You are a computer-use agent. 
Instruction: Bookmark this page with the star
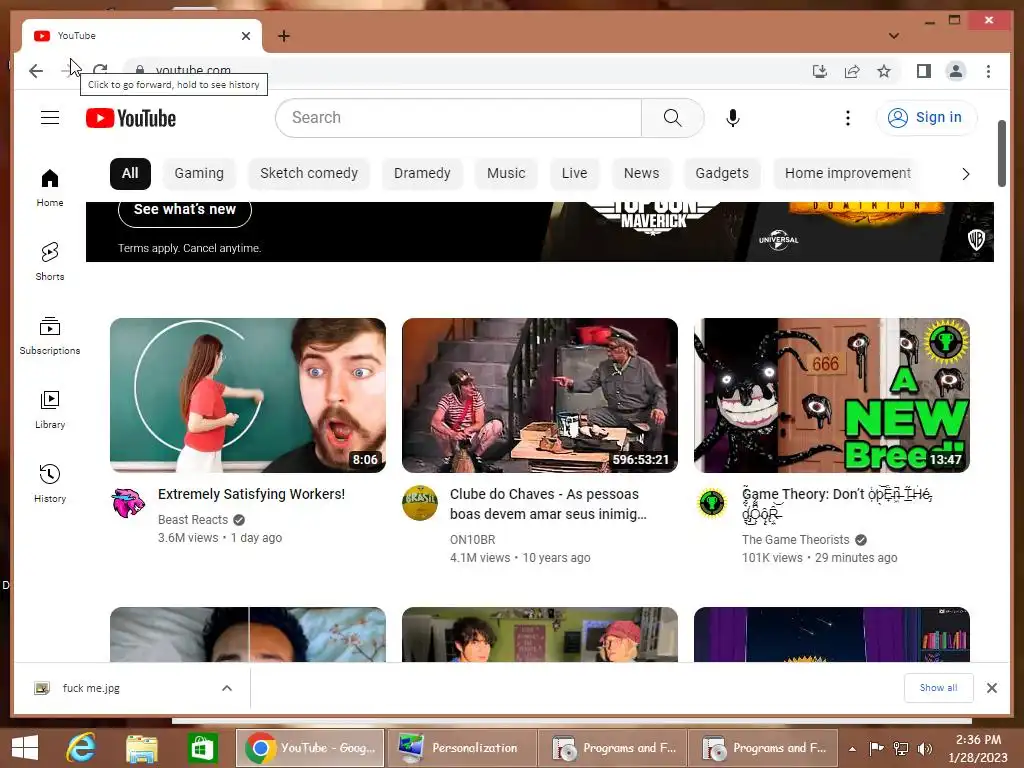point(884,71)
